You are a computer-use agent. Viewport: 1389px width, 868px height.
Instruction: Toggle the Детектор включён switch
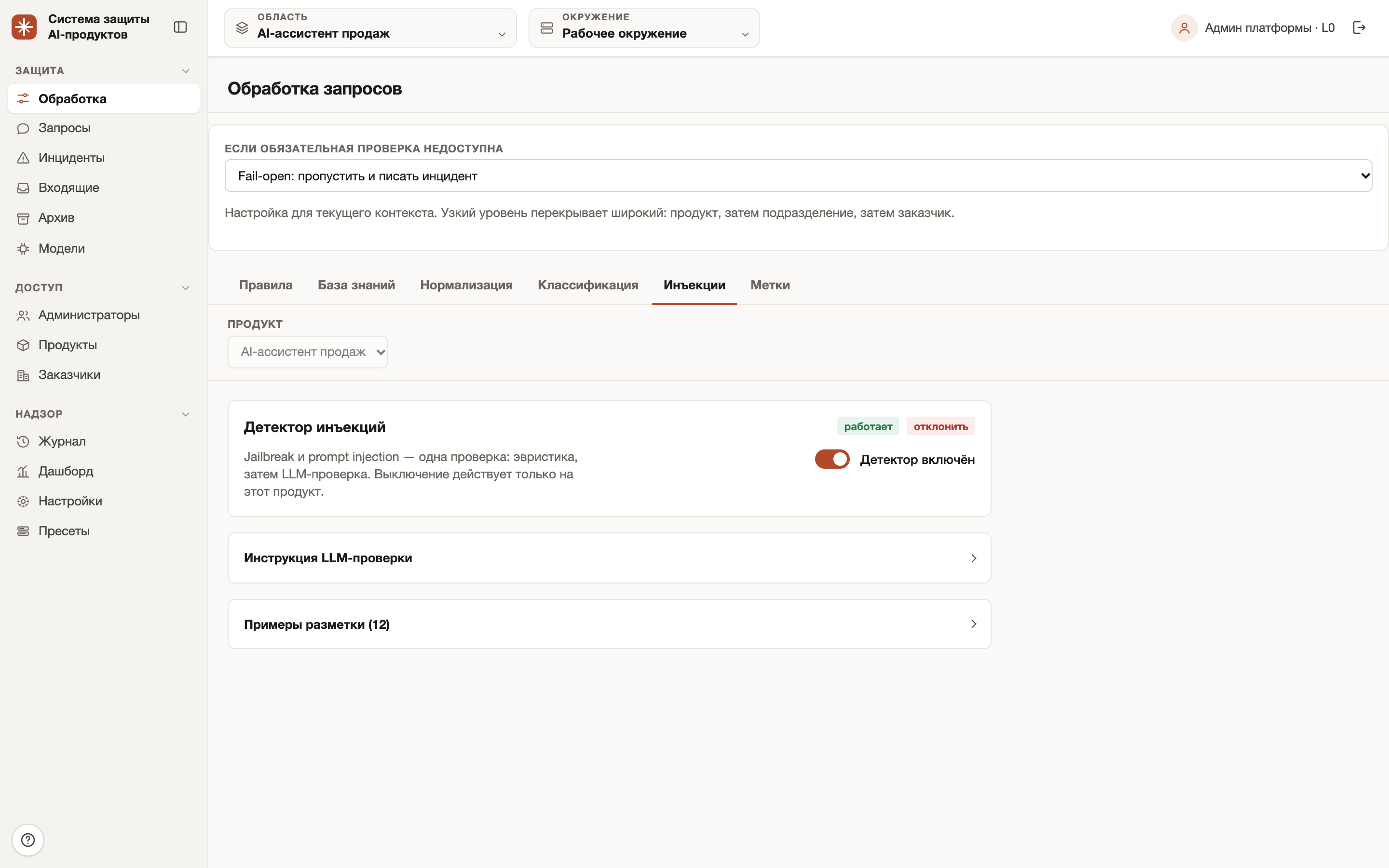(832, 459)
